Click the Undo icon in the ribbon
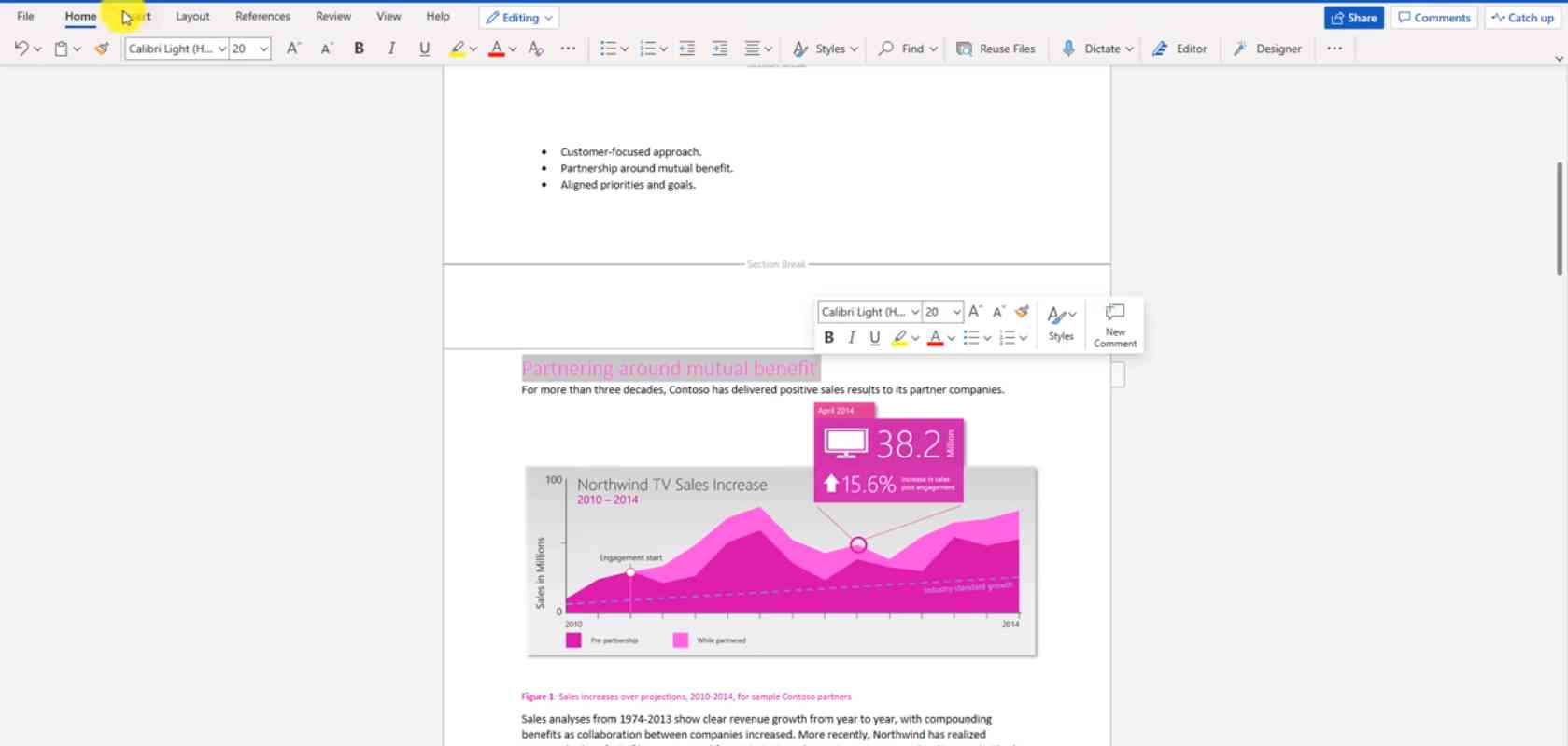1568x746 pixels. 21,49
